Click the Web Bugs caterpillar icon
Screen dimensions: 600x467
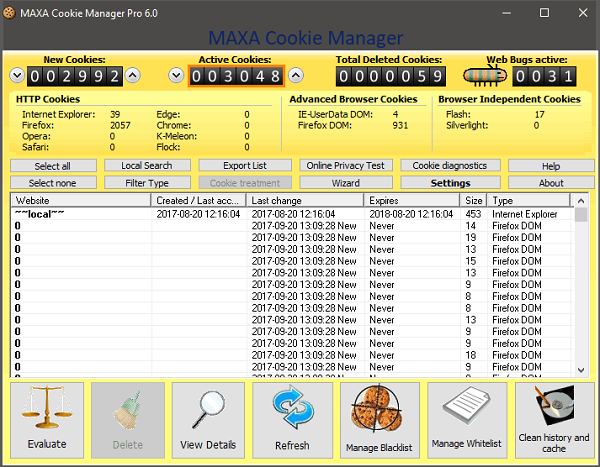(485, 75)
